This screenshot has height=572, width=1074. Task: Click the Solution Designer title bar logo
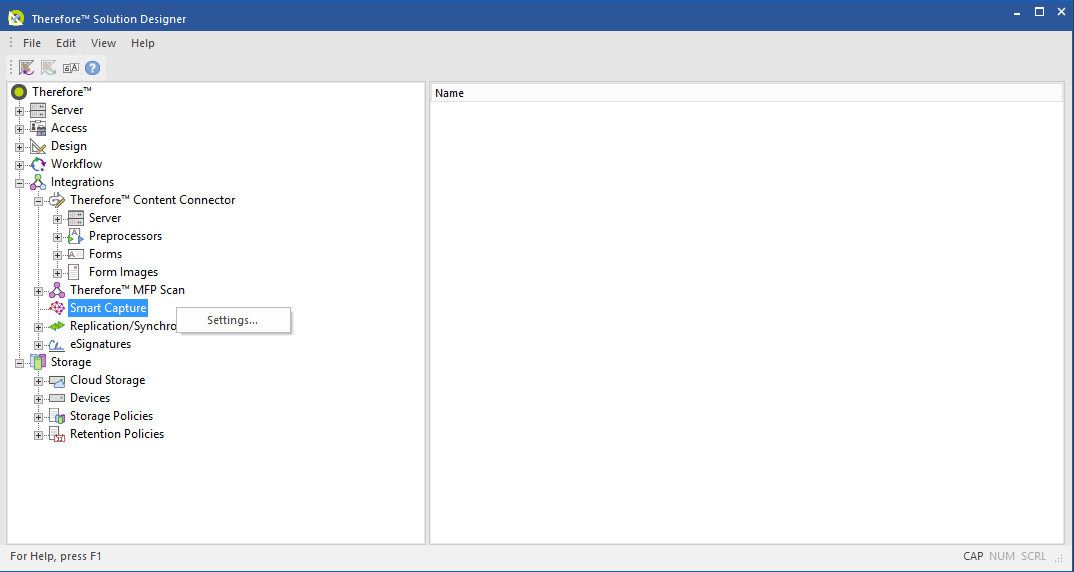point(16,16)
